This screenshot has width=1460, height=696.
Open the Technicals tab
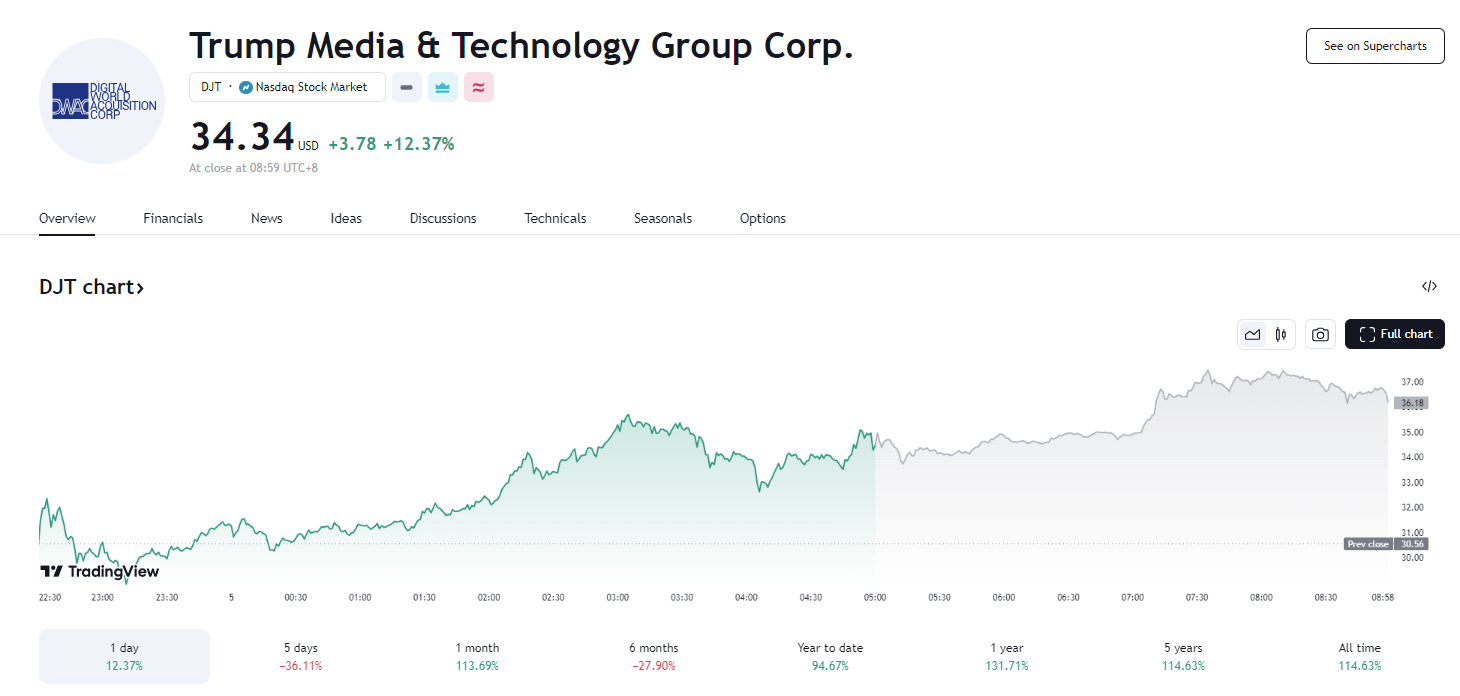(x=555, y=218)
